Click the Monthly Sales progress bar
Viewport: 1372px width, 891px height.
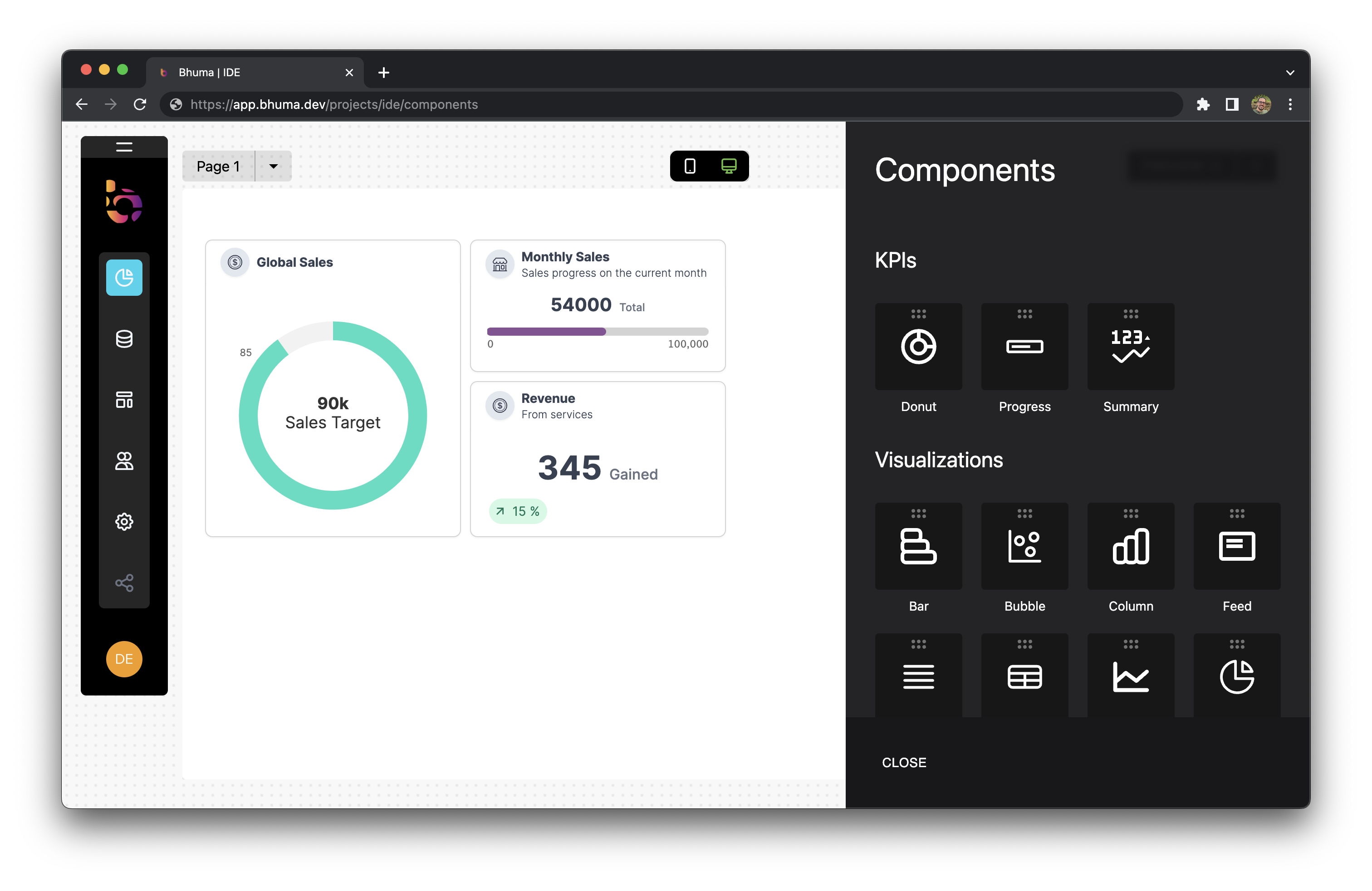[x=597, y=331]
